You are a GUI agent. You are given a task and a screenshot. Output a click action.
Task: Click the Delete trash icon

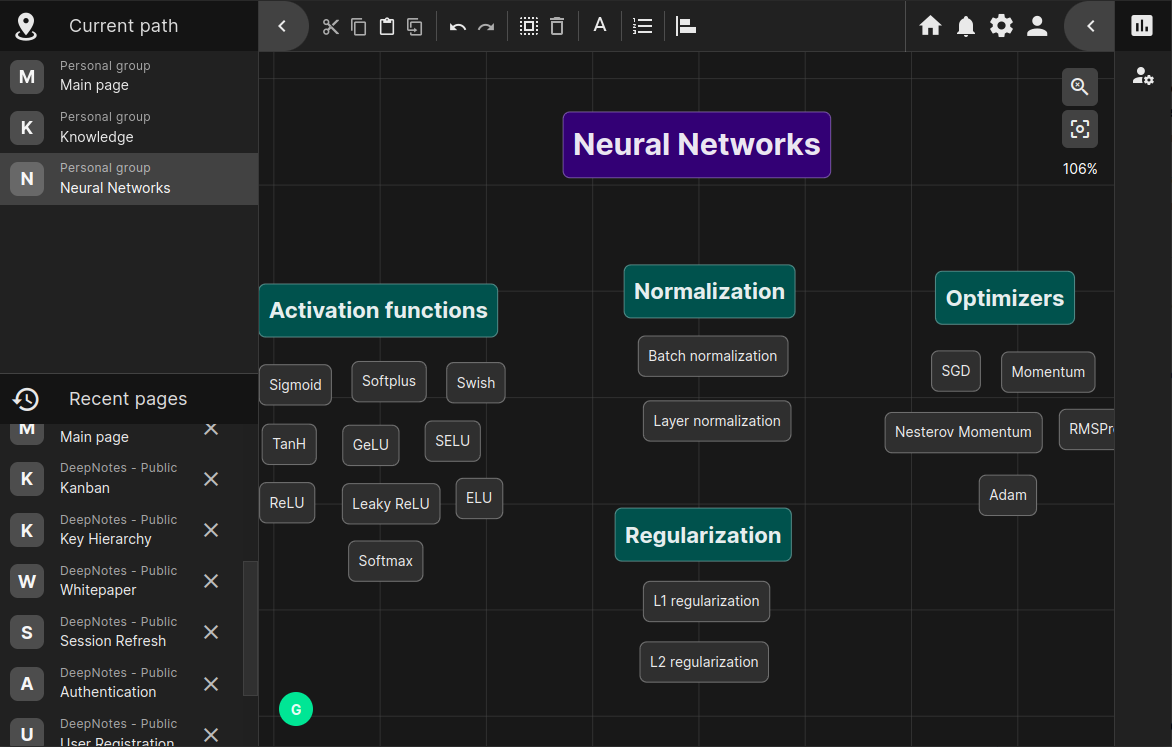(557, 27)
